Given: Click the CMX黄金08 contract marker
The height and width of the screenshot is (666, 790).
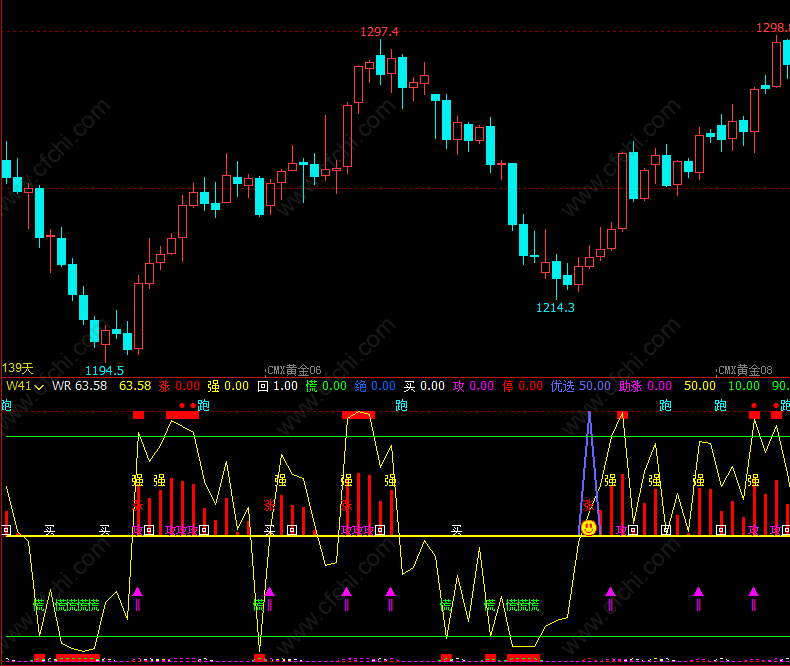Looking at the screenshot, I should [x=745, y=370].
